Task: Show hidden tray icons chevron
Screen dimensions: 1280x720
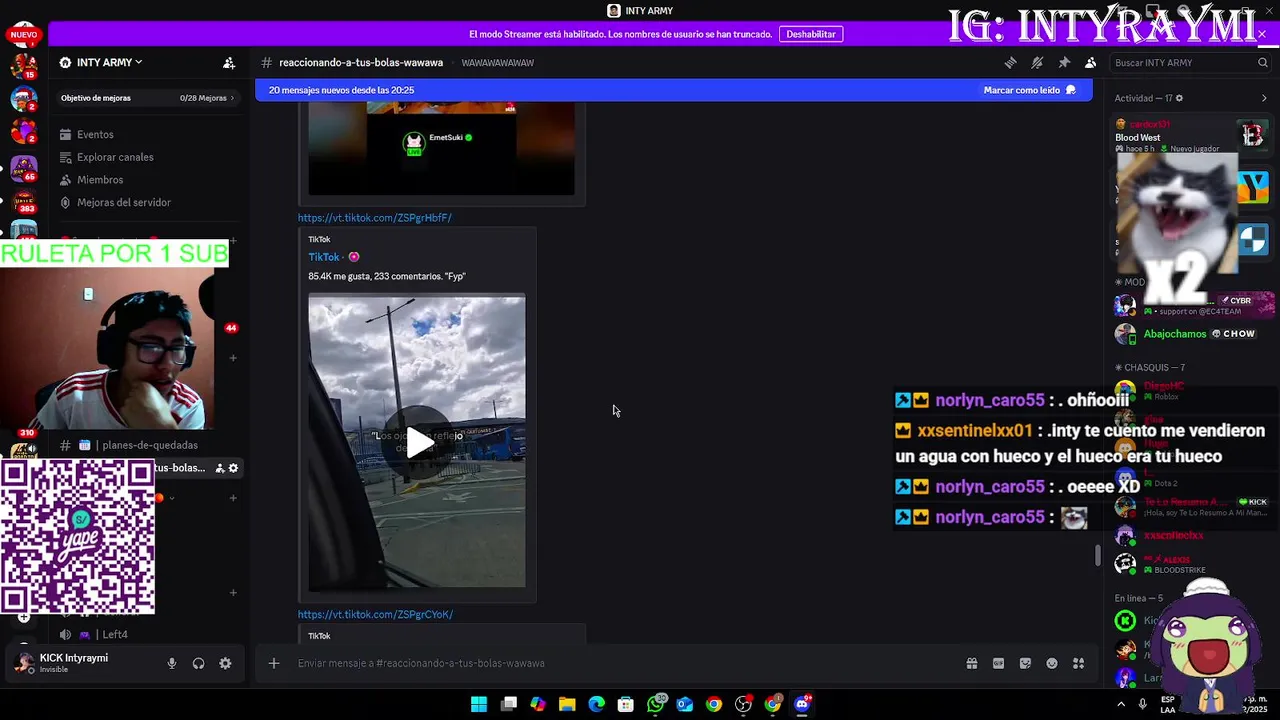Action: click(1121, 704)
